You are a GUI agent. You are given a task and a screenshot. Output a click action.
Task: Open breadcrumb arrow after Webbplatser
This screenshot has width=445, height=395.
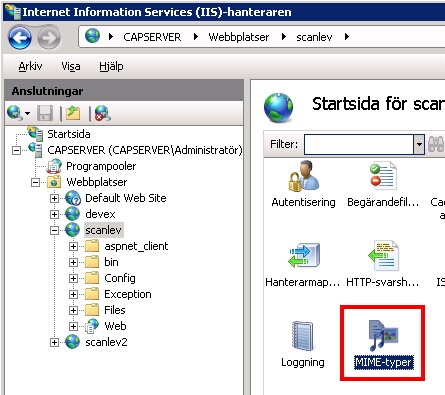click(284, 37)
